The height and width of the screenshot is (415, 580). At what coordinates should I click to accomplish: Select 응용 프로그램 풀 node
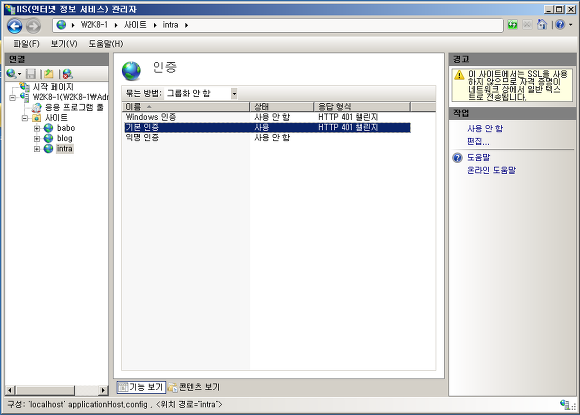click(74, 107)
